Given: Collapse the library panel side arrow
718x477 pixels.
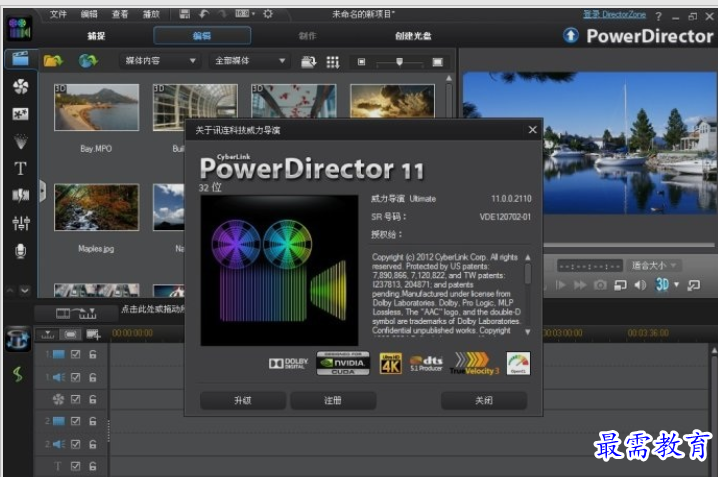Looking at the screenshot, I should pos(43,191).
